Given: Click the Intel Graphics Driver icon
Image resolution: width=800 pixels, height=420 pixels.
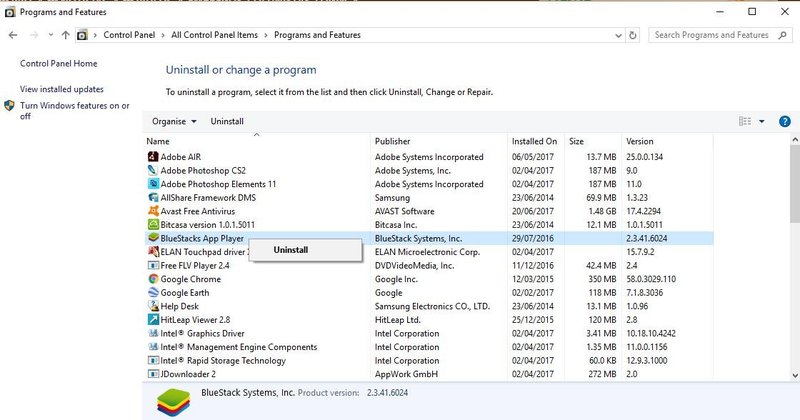Looking at the screenshot, I should [153, 333].
